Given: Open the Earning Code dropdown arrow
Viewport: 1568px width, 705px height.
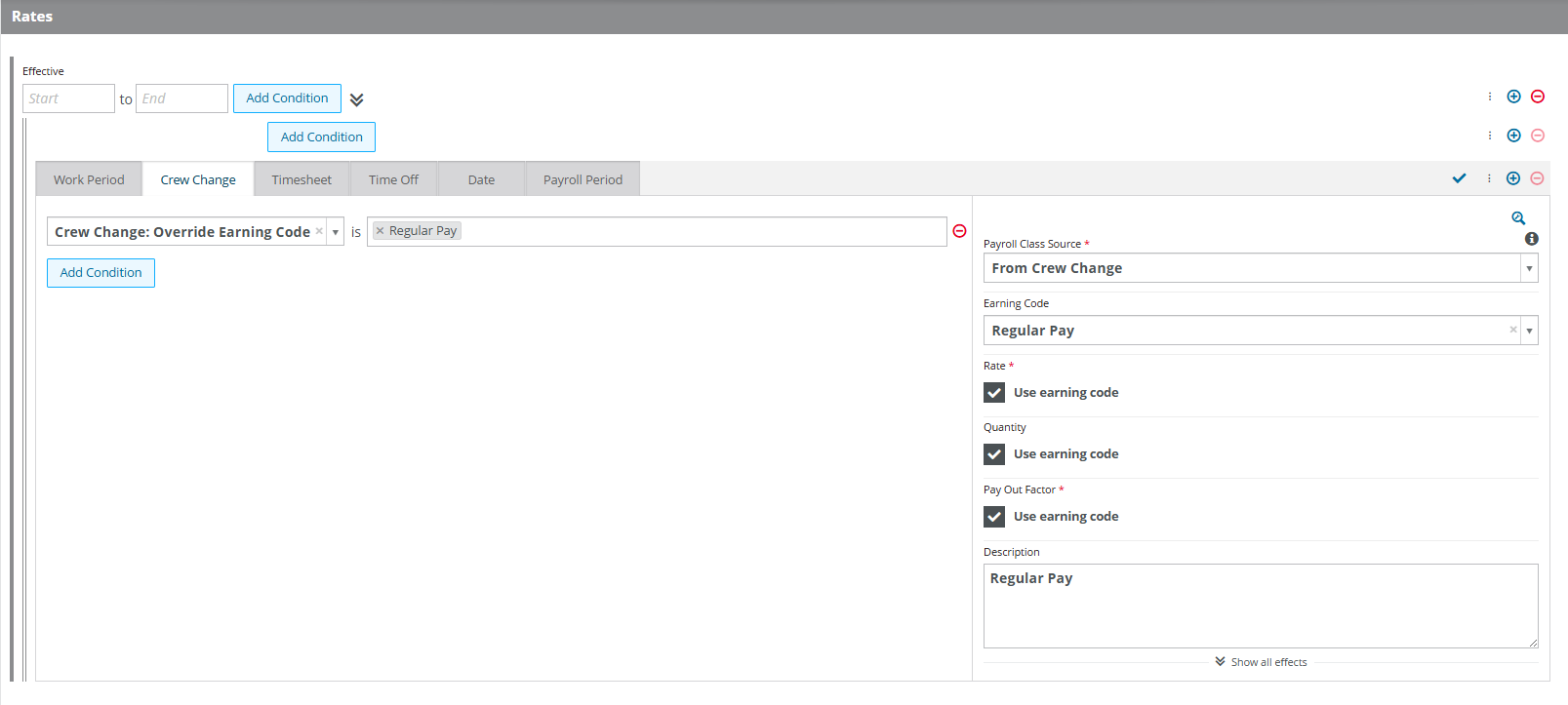Looking at the screenshot, I should (x=1529, y=331).
